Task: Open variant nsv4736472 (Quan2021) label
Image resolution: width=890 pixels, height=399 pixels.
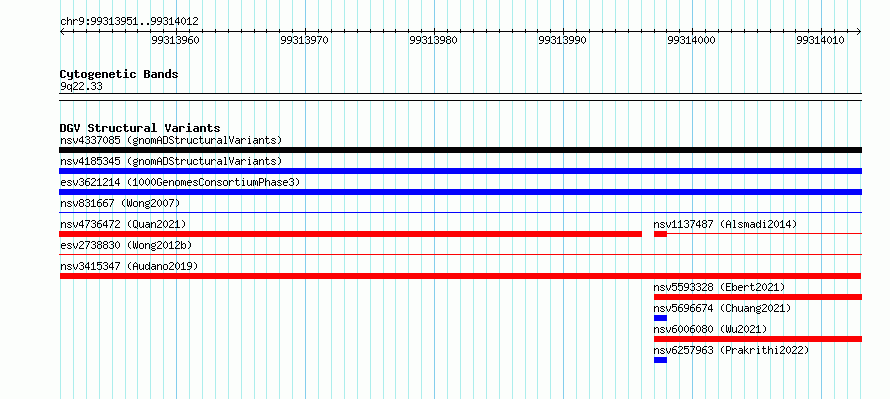Action: pos(123,224)
